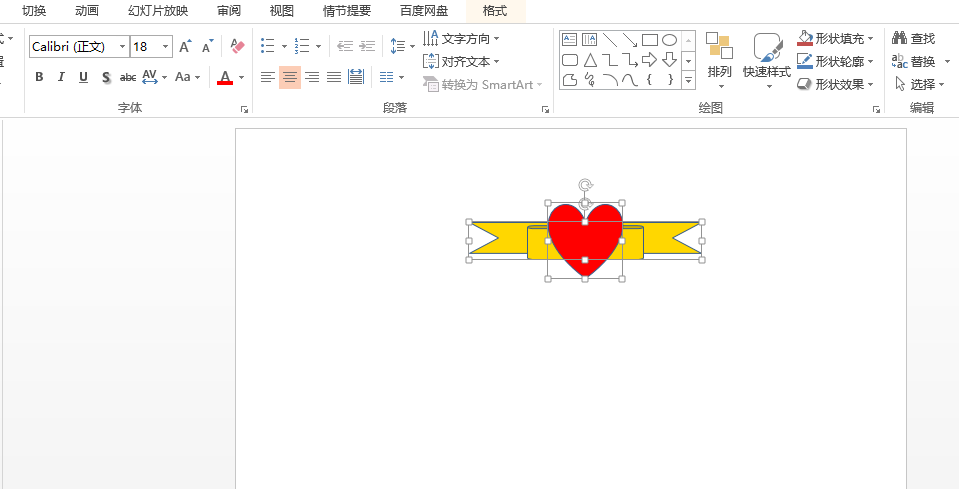Select the left brace shape
The height and width of the screenshot is (489, 959).
click(650, 79)
